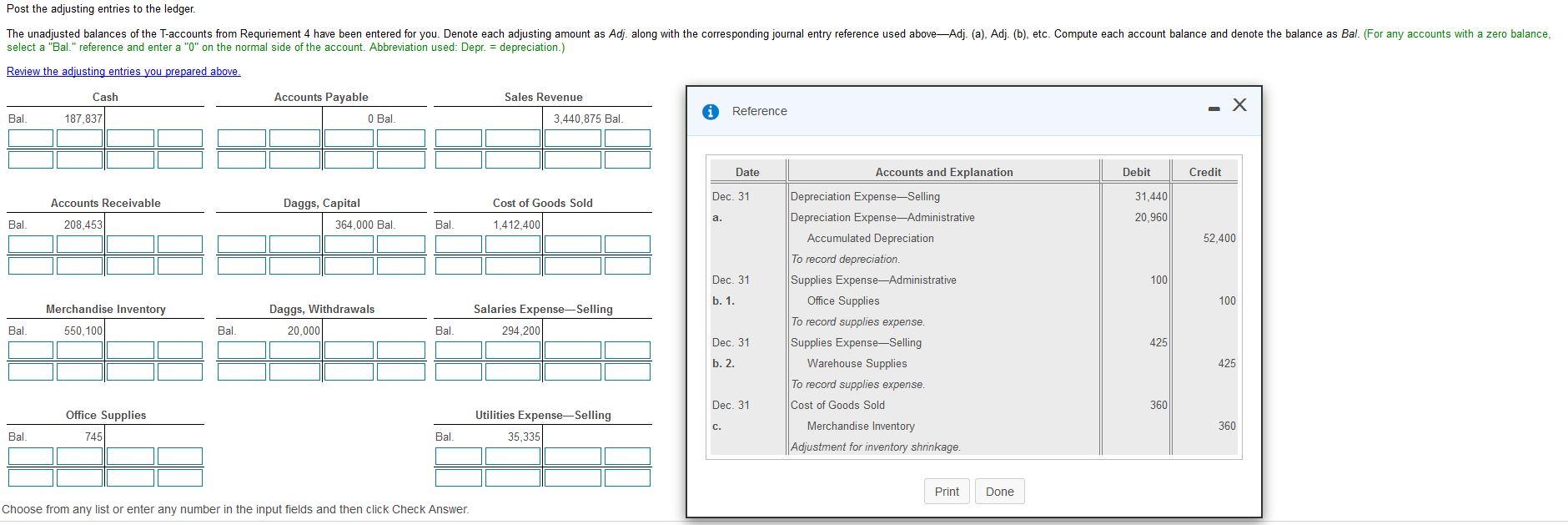Click the Sales Revenue balance 3,440,875

578,119
